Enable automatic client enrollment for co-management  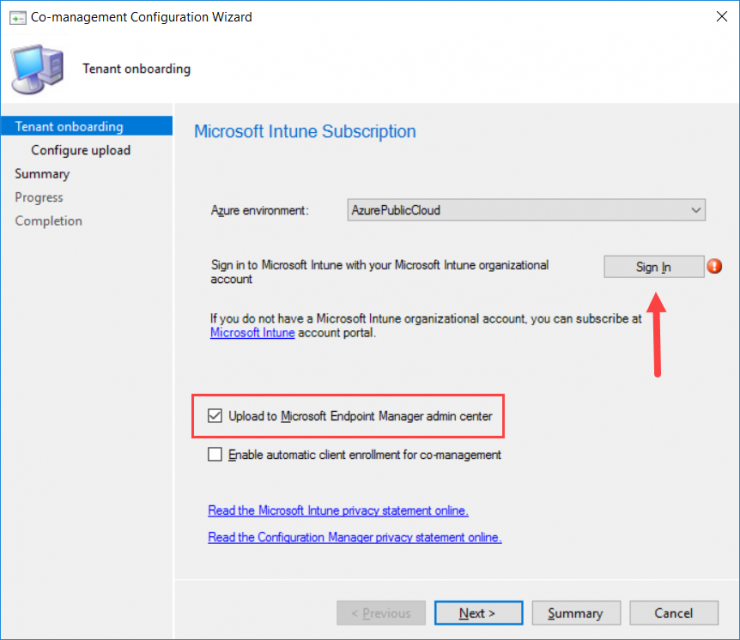pos(215,455)
